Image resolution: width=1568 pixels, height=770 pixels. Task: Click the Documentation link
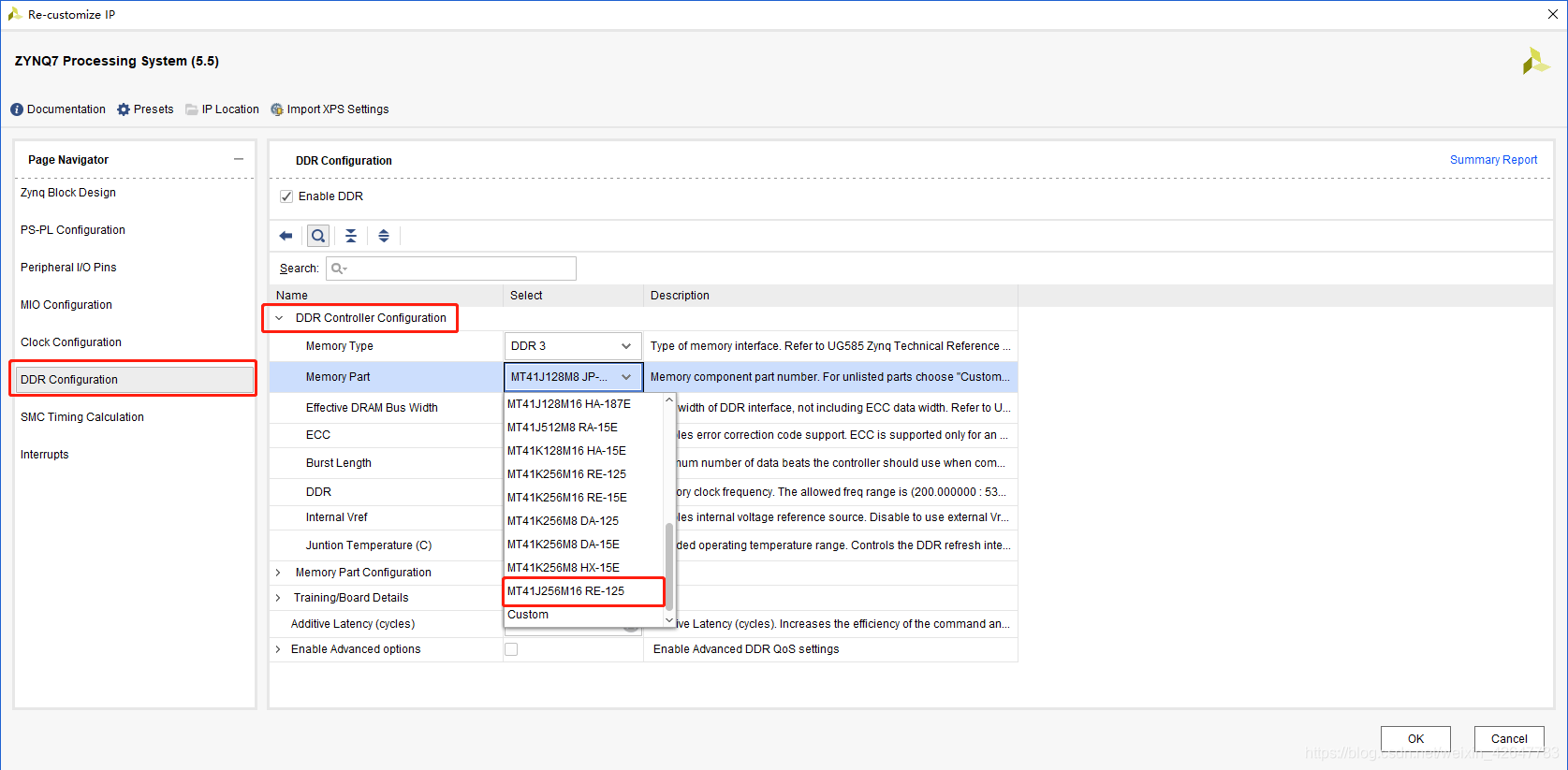tap(66, 109)
